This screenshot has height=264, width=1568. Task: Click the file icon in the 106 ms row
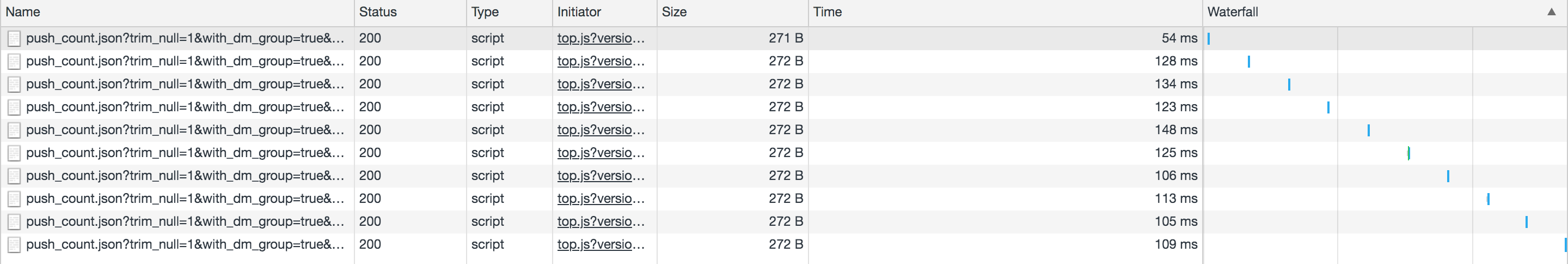coord(14,176)
